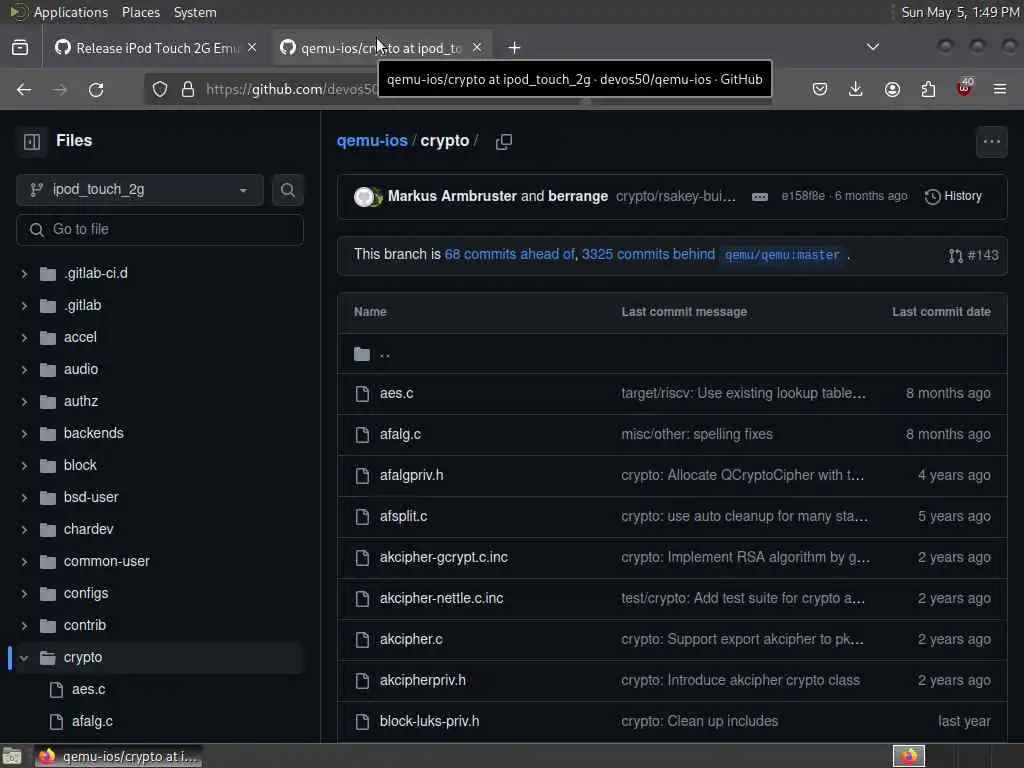This screenshot has width=1024, height=768.
Task: Go back with the browser back arrow
Action: 24,89
